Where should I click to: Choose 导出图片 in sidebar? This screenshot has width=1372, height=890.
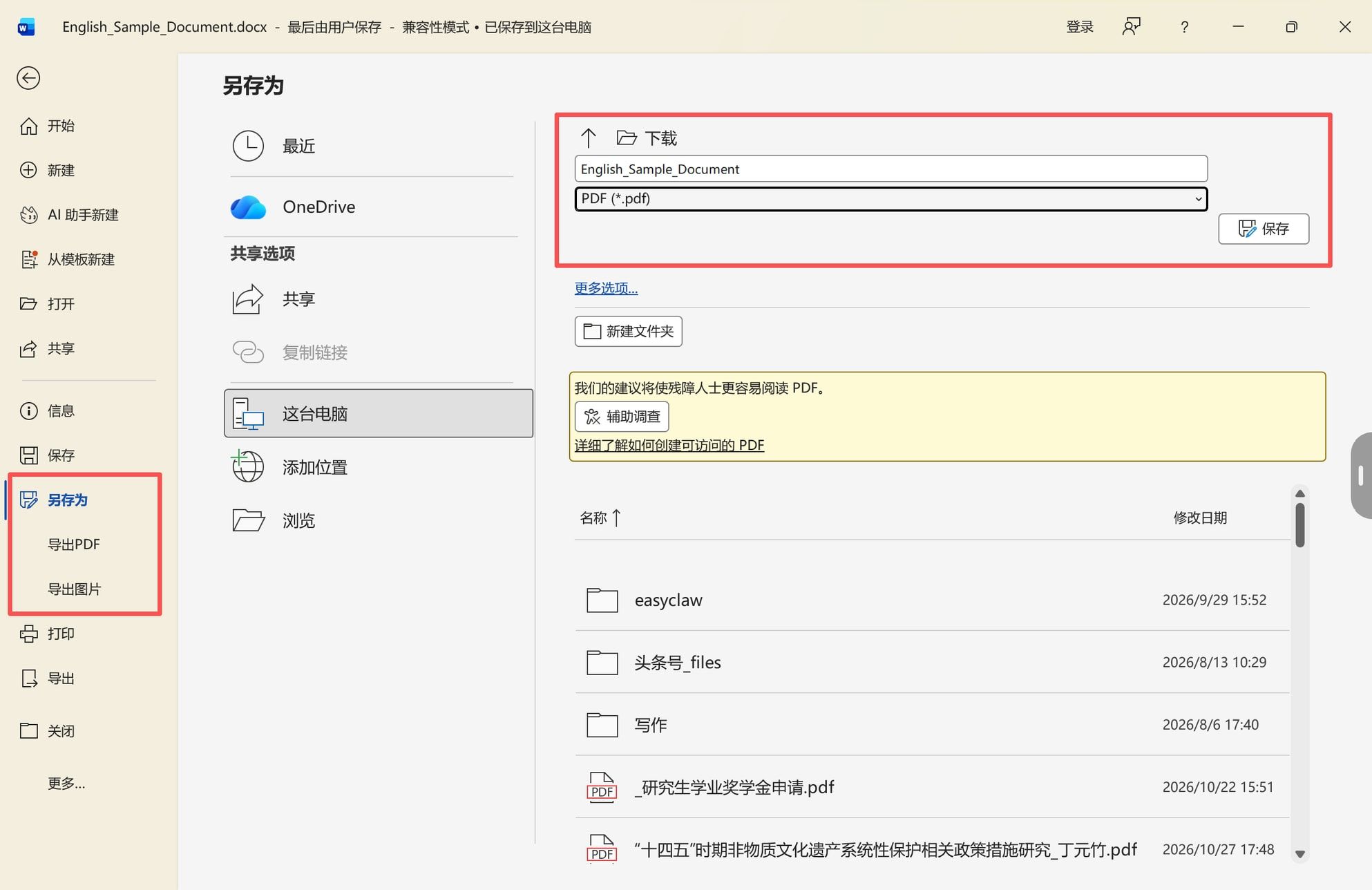tap(74, 589)
